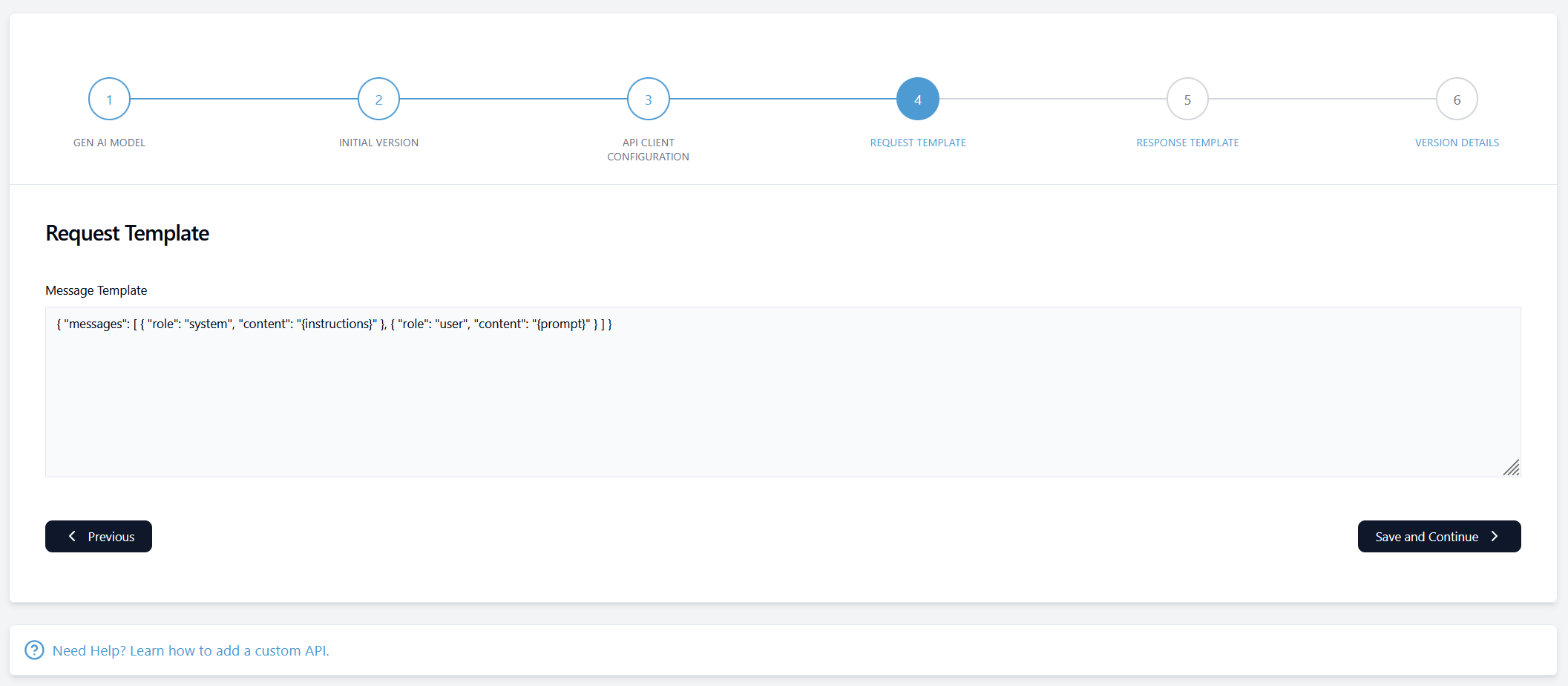Select step 1 circle for GEN AI MODEL
The image size is (1568, 686).
[108, 98]
